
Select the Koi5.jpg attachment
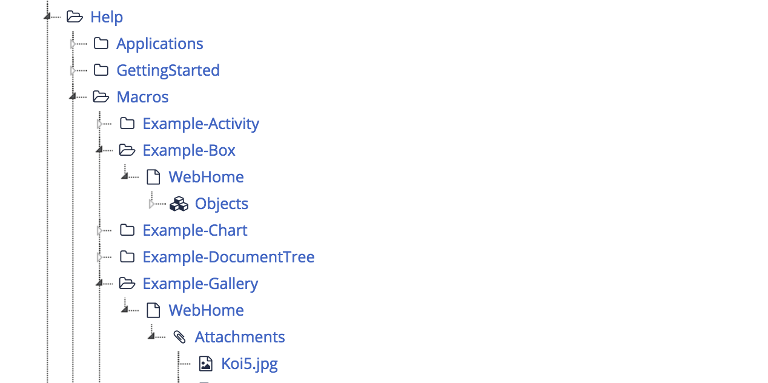tap(249, 364)
